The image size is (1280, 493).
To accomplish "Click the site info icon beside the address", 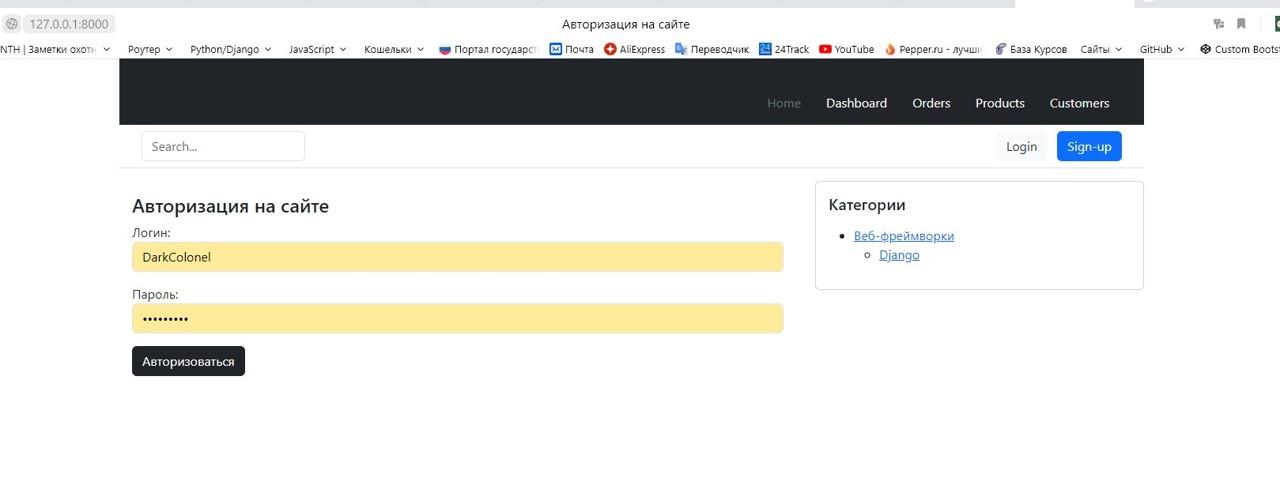I will click(x=12, y=24).
